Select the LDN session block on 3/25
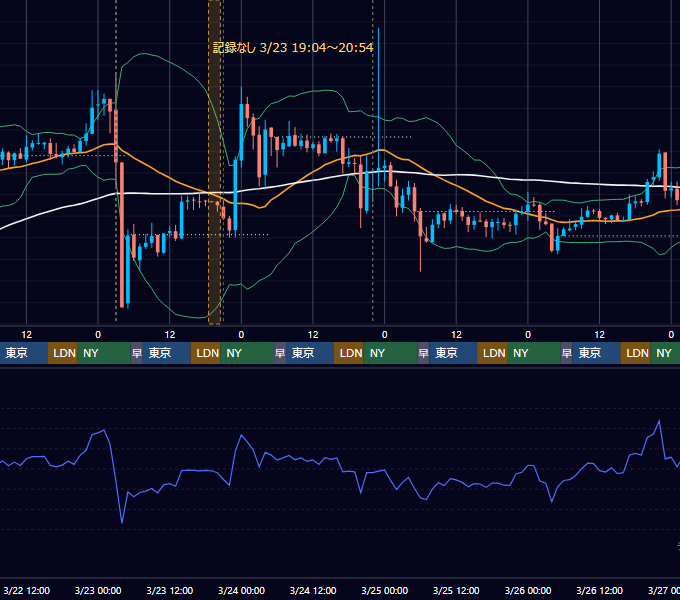Viewport: 680px width, 600px height. pos(492,353)
